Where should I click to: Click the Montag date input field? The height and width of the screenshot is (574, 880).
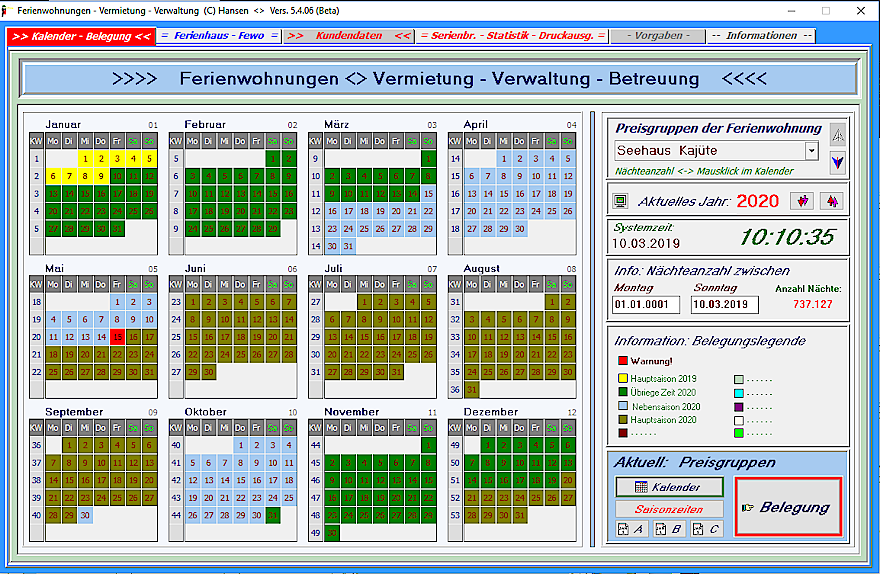[639, 305]
